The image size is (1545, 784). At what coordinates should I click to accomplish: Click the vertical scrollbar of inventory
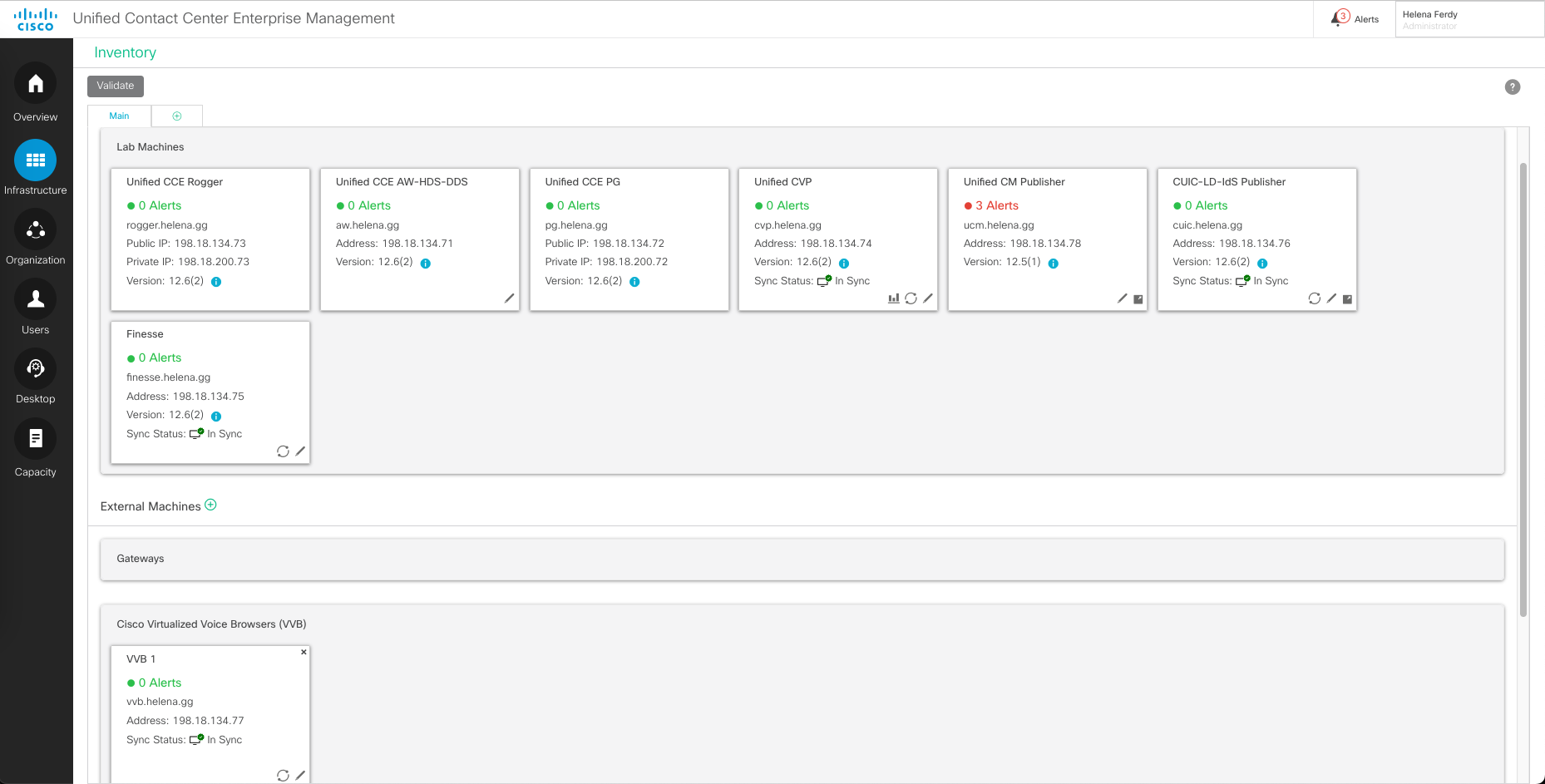(1523, 389)
